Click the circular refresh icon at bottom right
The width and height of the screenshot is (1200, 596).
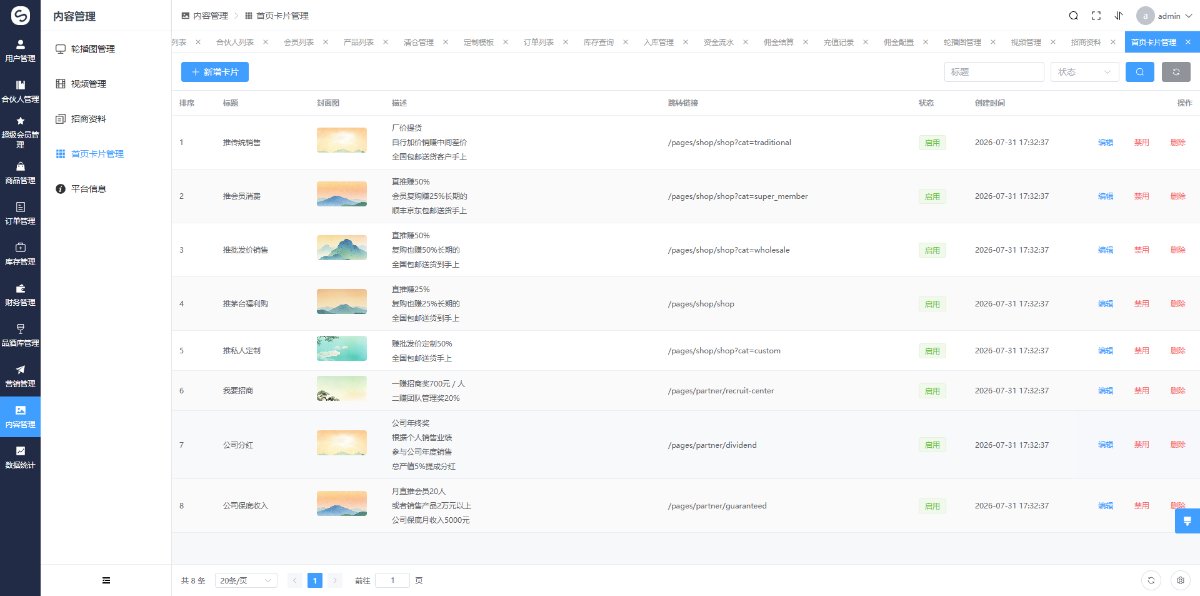[1151, 580]
